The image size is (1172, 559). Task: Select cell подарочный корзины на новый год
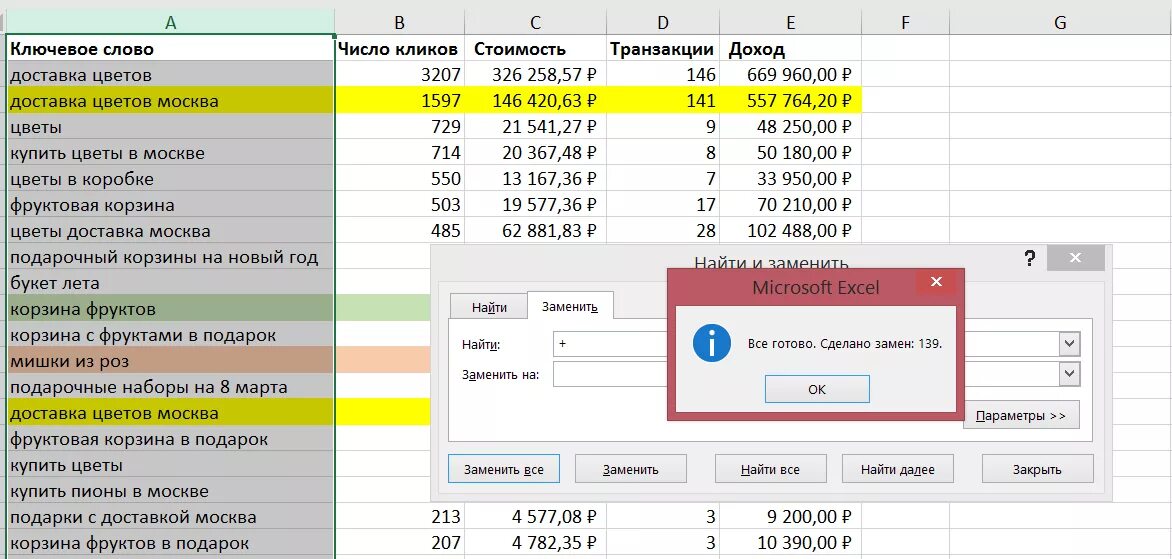[x=170, y=257]
